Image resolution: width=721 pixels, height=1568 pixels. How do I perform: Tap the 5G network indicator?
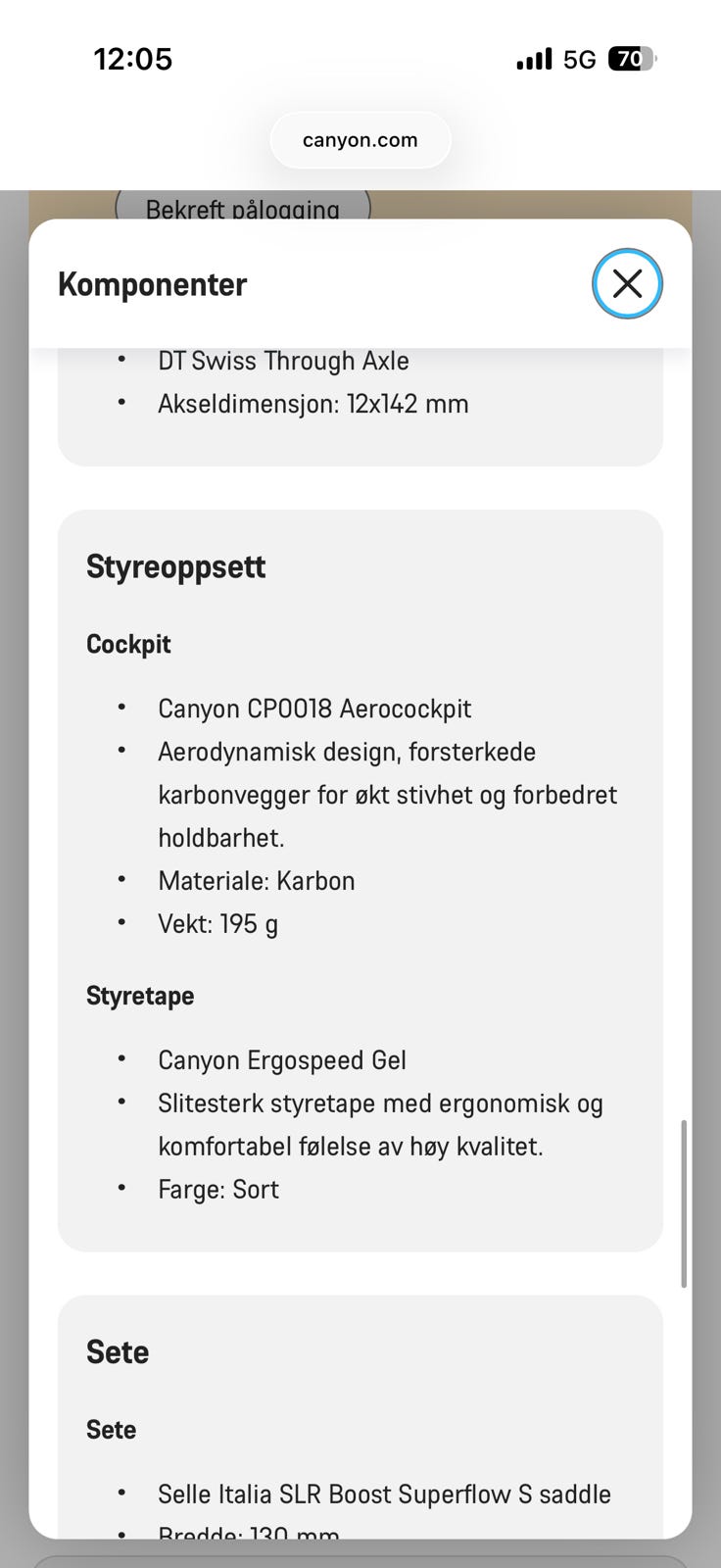click(579, 60)
